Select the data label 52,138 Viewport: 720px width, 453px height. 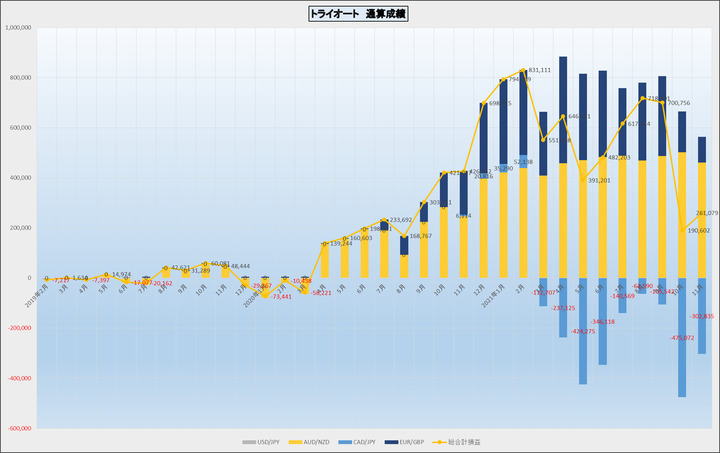point(523,162)
